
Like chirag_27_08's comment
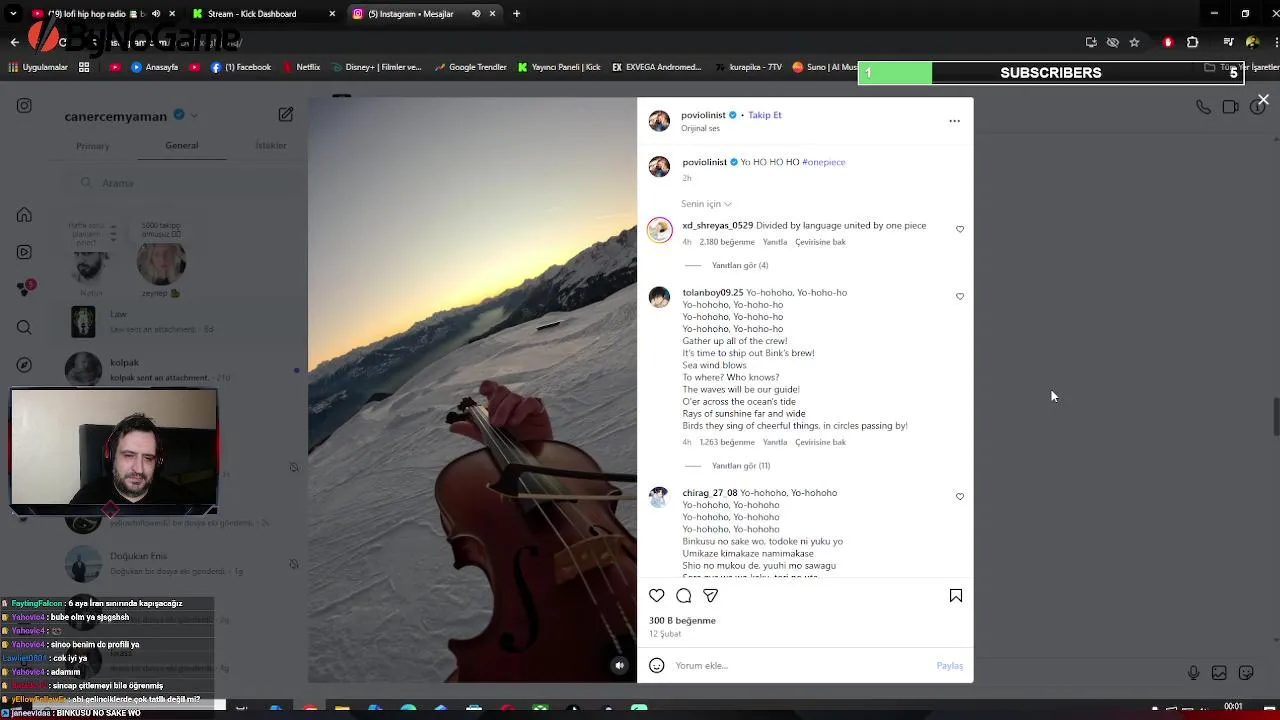(x=960, y=497)
